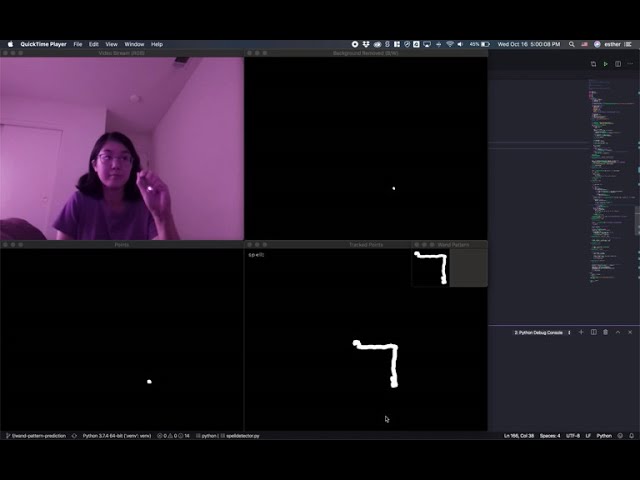
Task: Click the Wand Pattern thumbnail preview
Action: [430, 268]
